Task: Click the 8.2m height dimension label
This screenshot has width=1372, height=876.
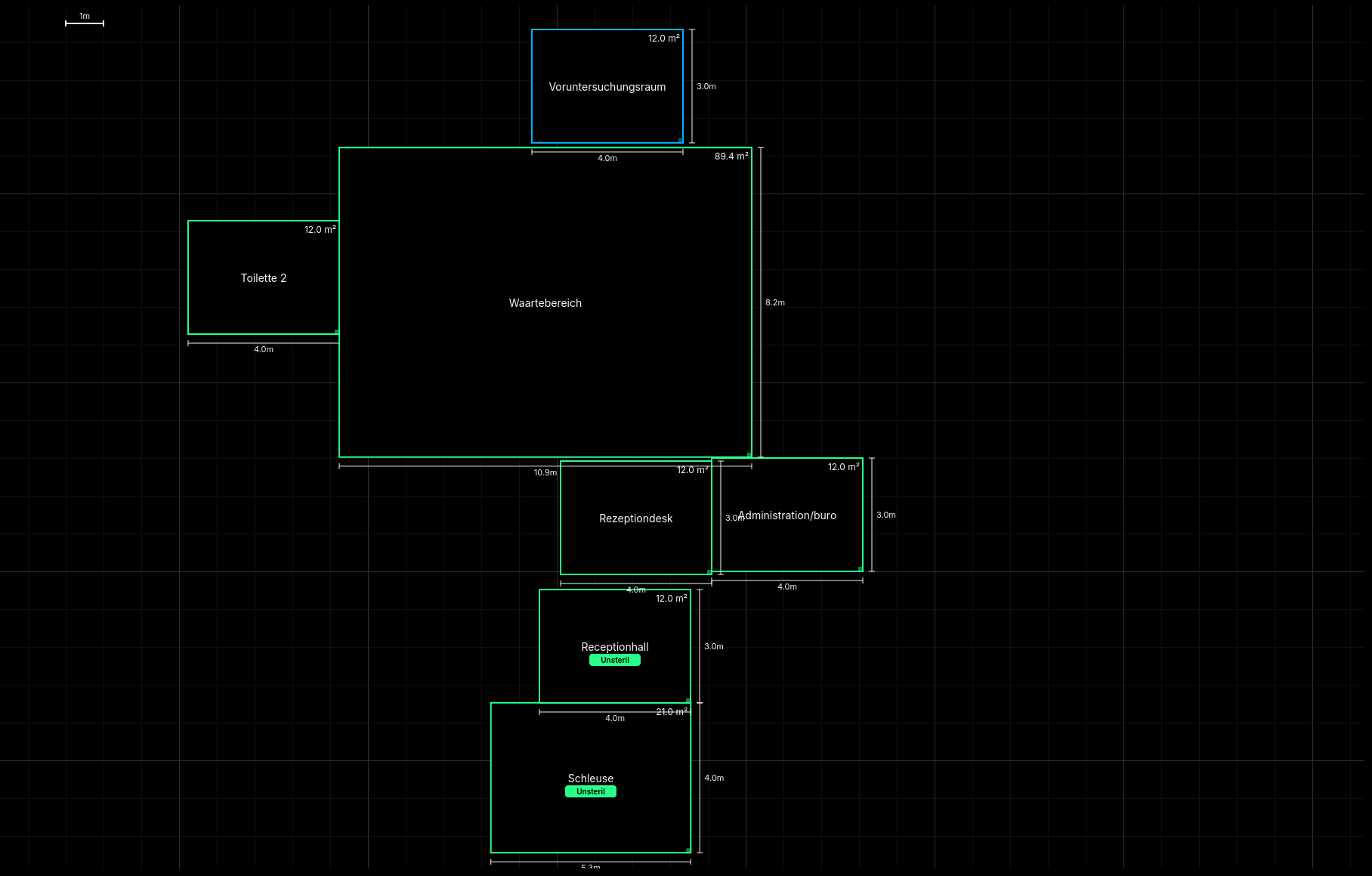Action: (x=775, y=302)
